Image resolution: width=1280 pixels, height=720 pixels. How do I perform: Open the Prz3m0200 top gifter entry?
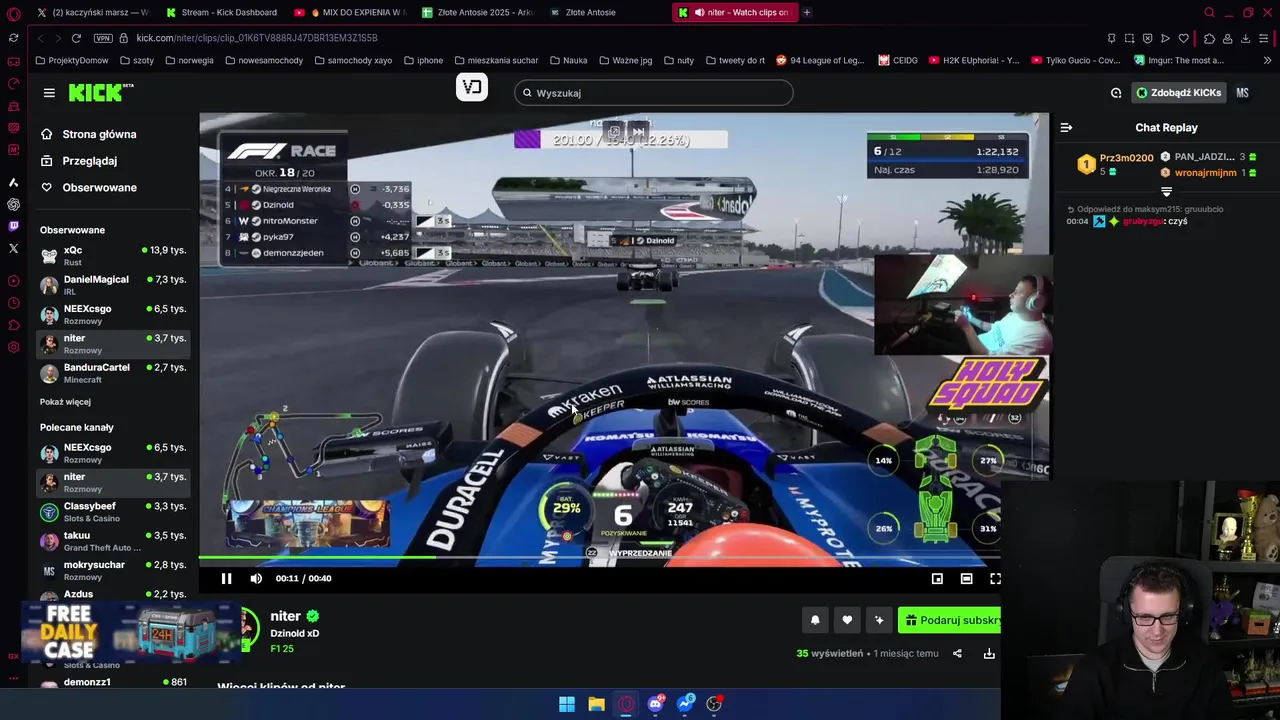[x=1115, y=164]
